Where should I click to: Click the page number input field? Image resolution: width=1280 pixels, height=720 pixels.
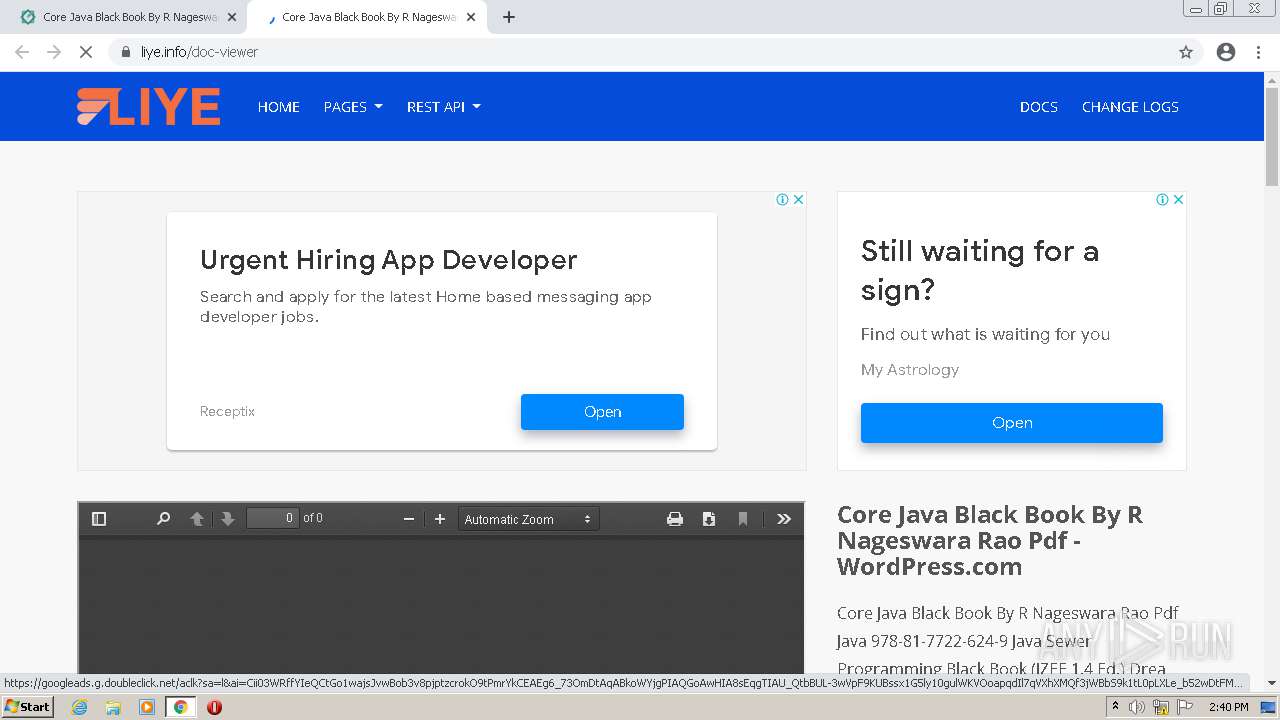pos(272,518)
